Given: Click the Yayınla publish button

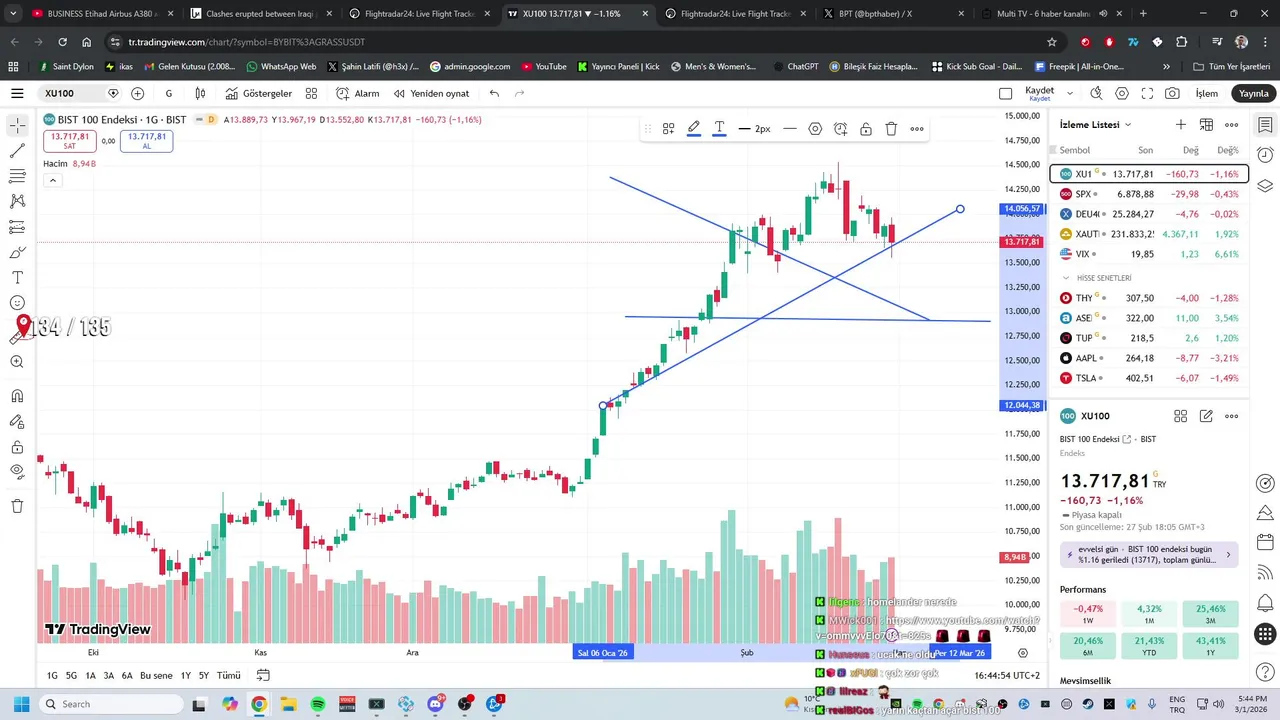Looking at the screenshot, I should coord(1253,93).
